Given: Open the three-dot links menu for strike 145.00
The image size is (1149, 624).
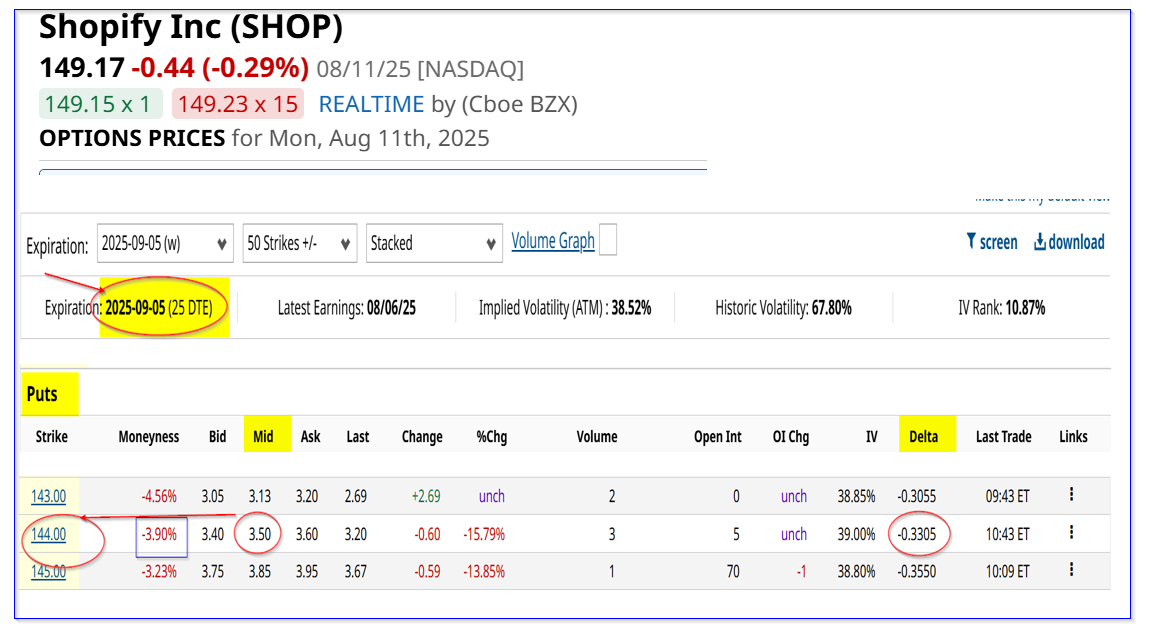Looking at the screenshot, I should (1071, 569).
